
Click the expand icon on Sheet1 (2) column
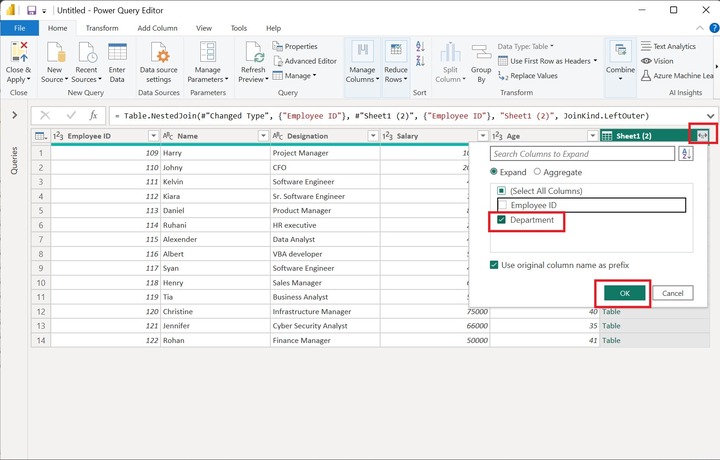(703, 135)
